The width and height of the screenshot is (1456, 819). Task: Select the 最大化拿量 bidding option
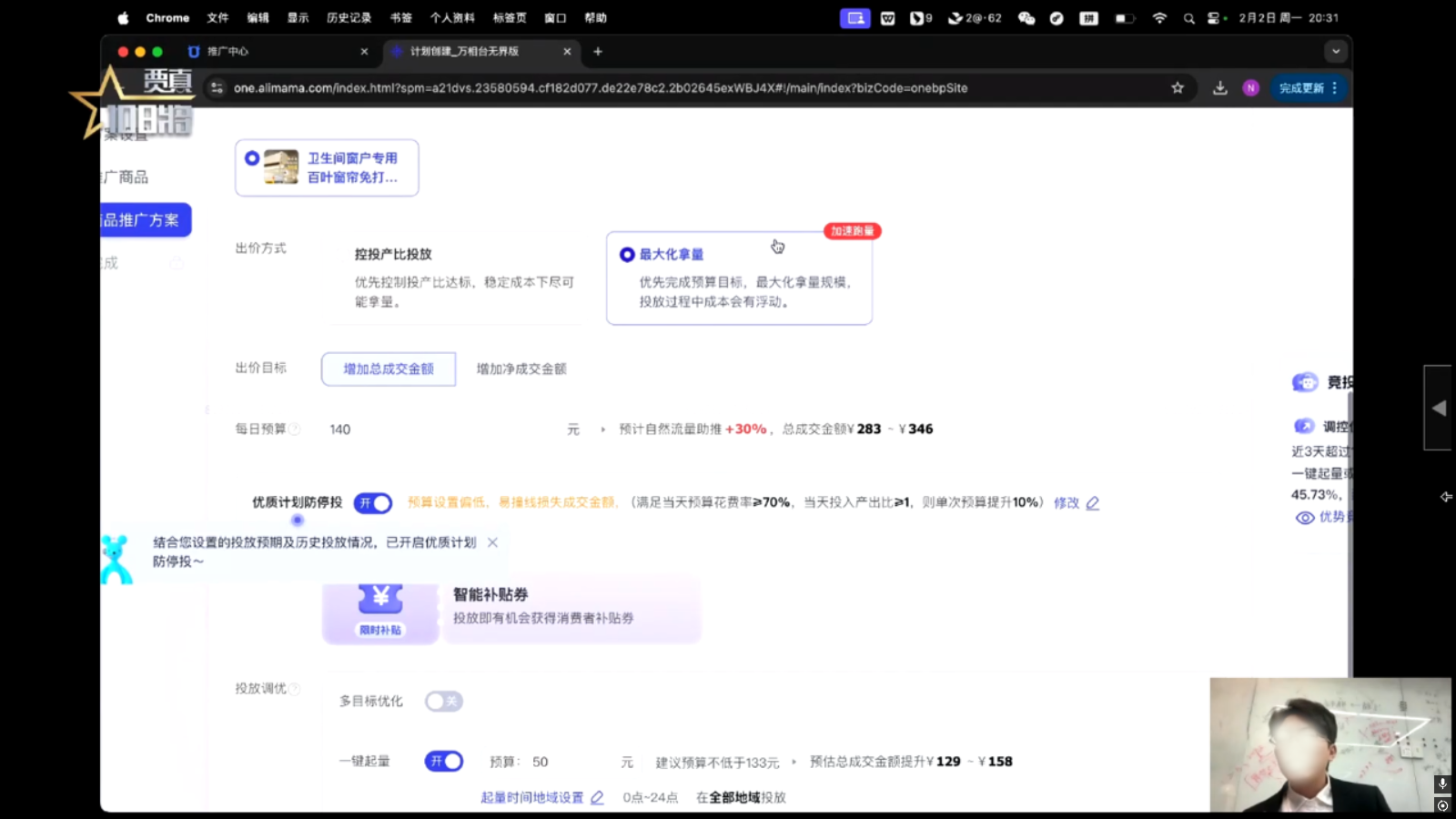point(627,255)
